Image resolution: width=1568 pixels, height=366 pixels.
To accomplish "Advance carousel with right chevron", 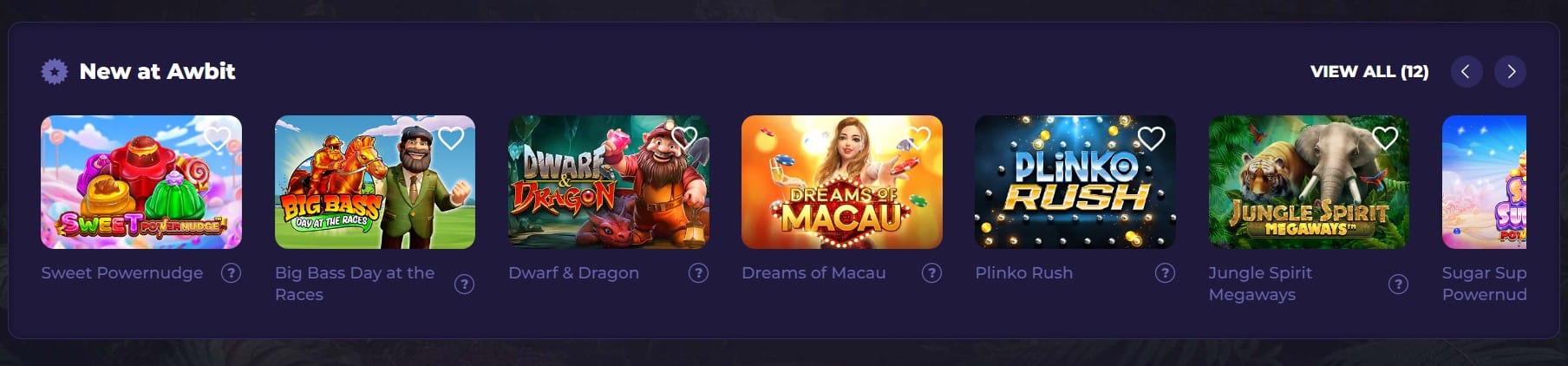I will coord(1511,71).
